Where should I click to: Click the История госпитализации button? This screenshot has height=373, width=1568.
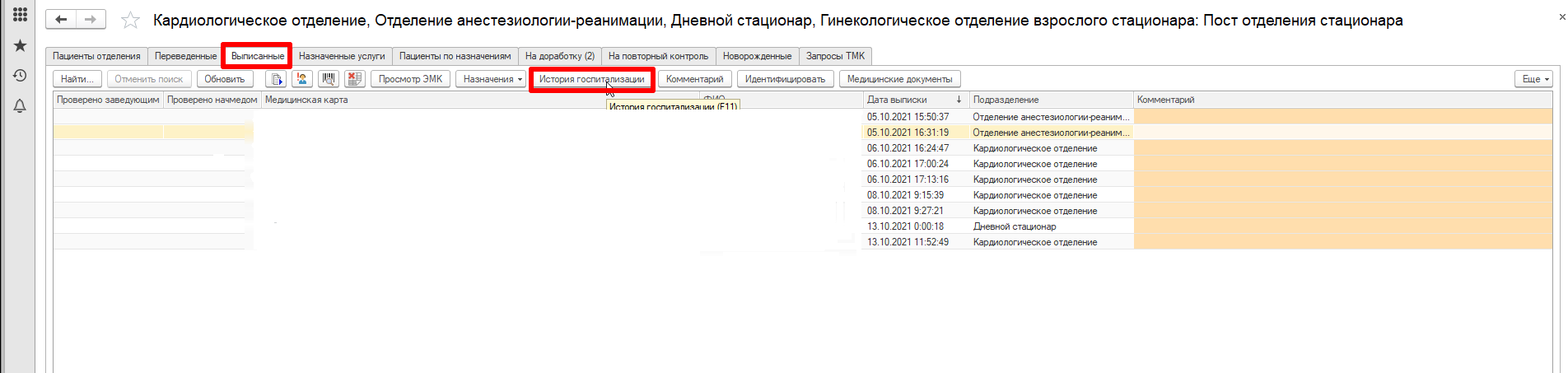tap(591, 79)
